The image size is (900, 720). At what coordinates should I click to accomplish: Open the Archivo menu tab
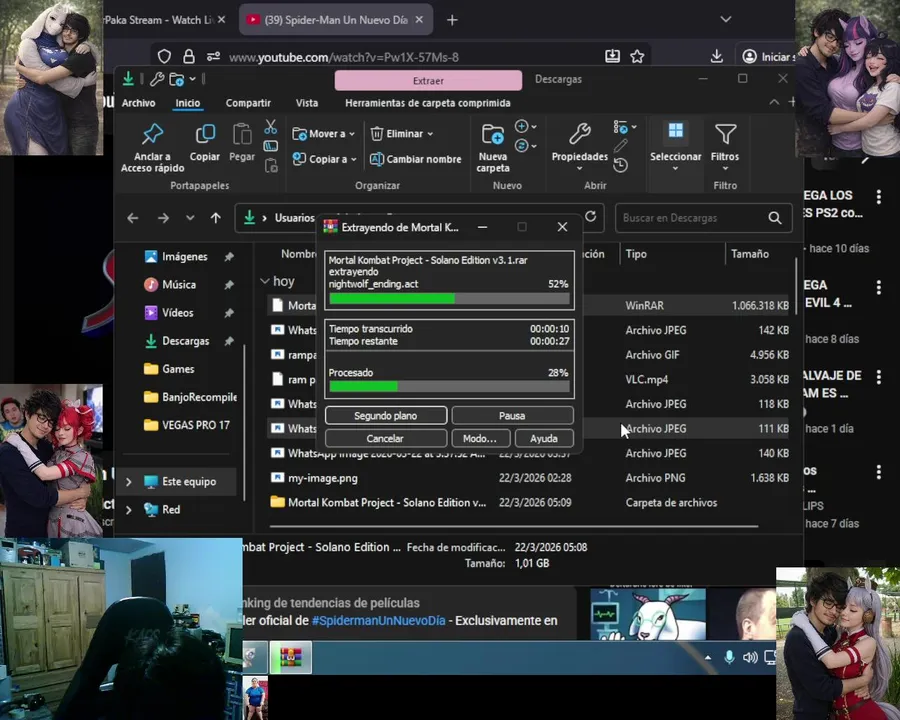pos(138,103)
